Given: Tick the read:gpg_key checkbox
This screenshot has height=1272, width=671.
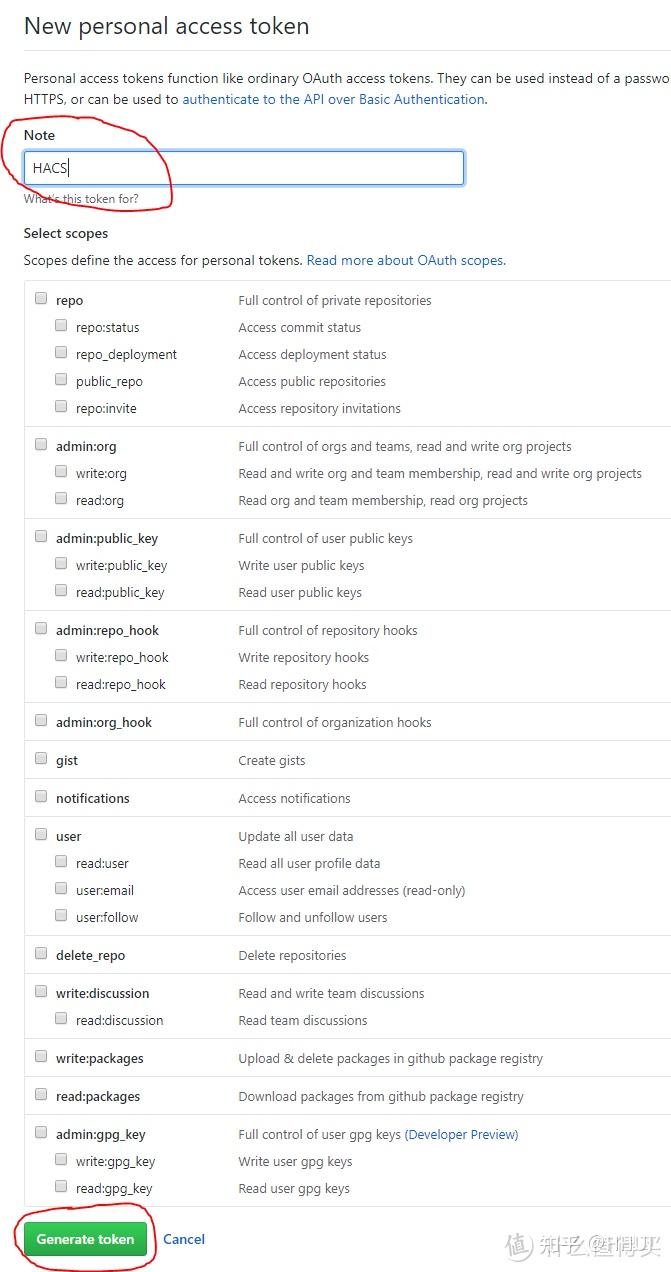Looking at the screenshot, I should pyautogui.click(x=61, y=1186).
